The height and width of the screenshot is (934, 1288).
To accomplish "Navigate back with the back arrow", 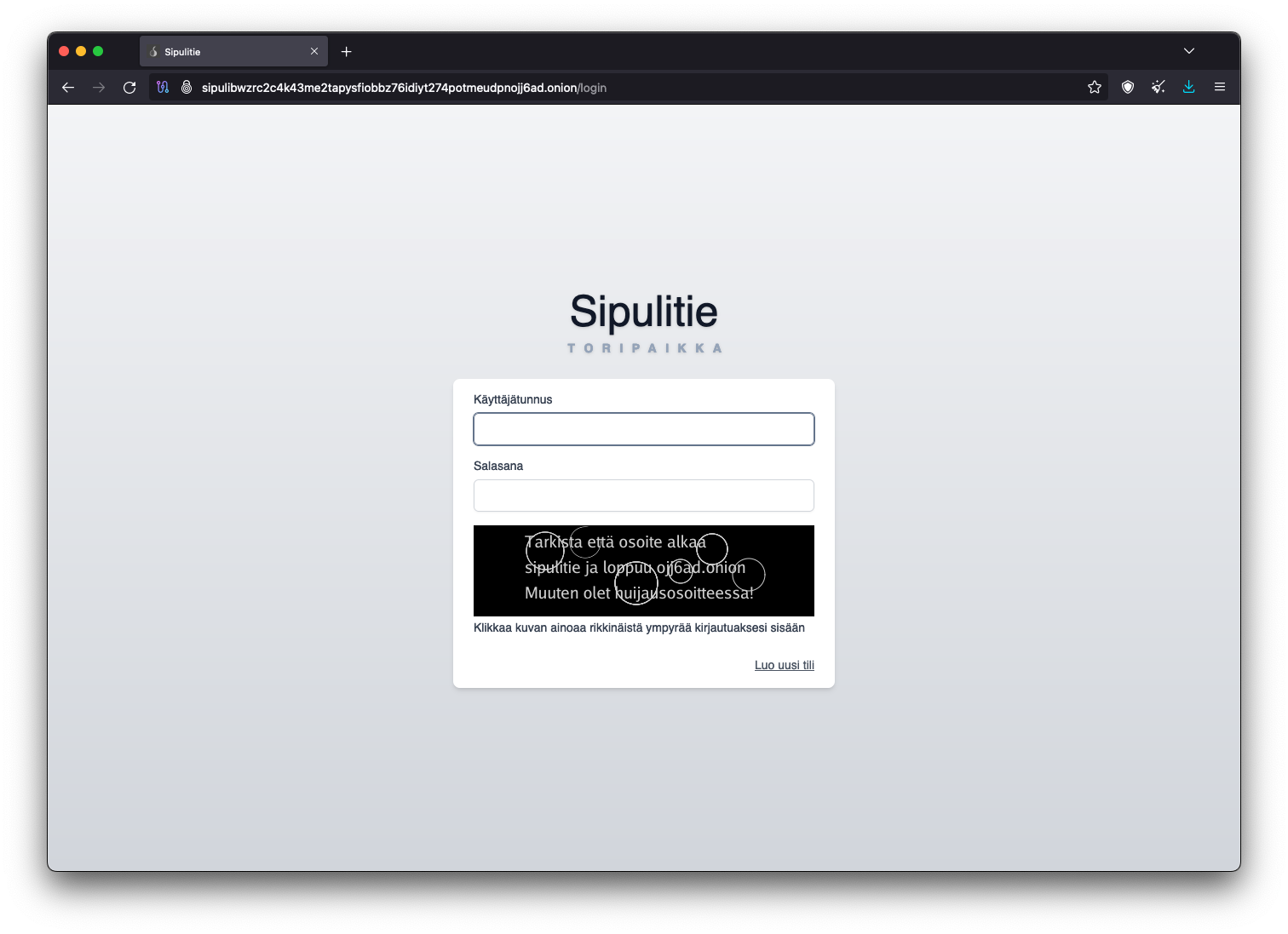I will click(68, 87).
